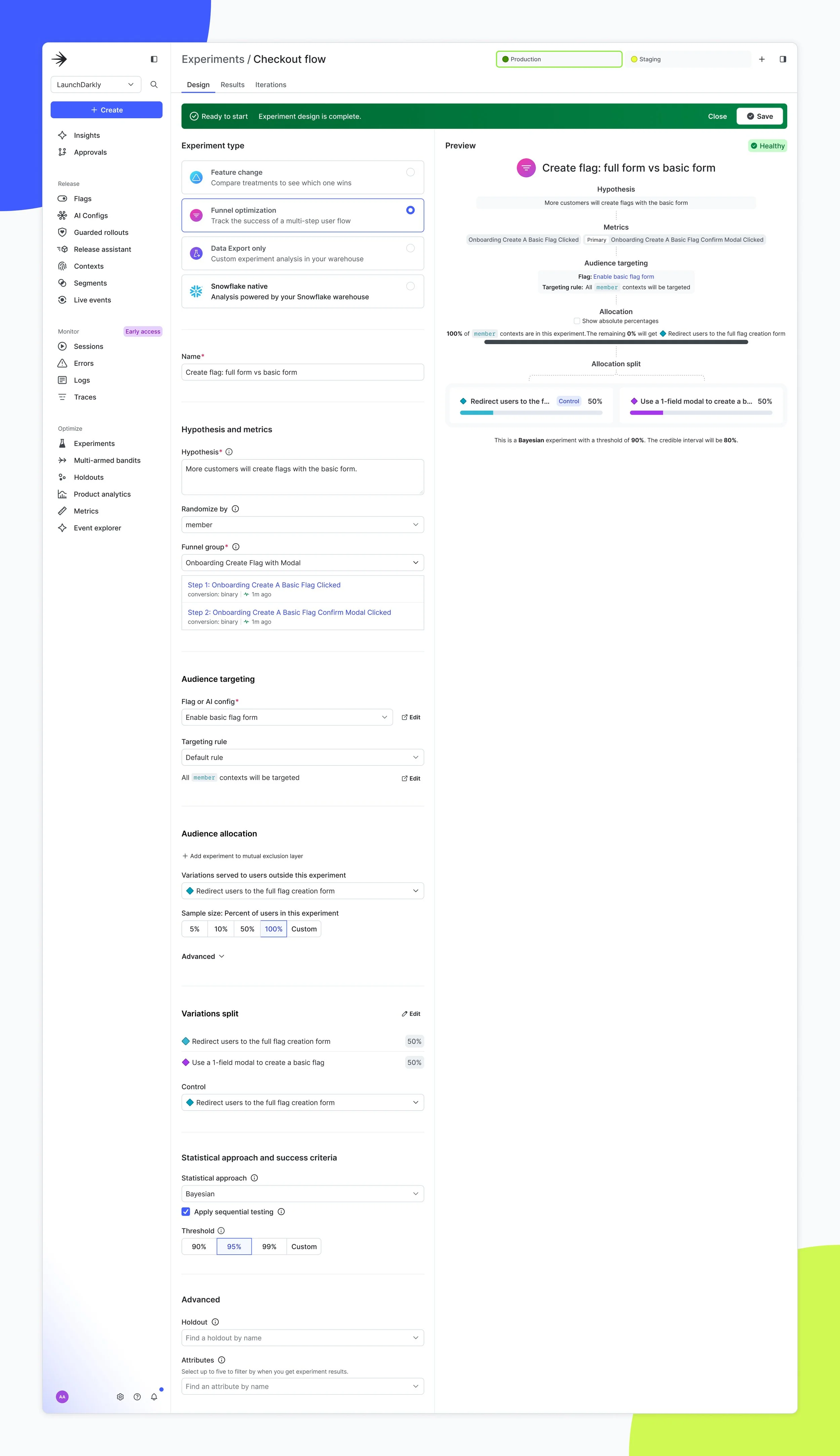Open the notifications bell icon

(x=154, y=1397)
